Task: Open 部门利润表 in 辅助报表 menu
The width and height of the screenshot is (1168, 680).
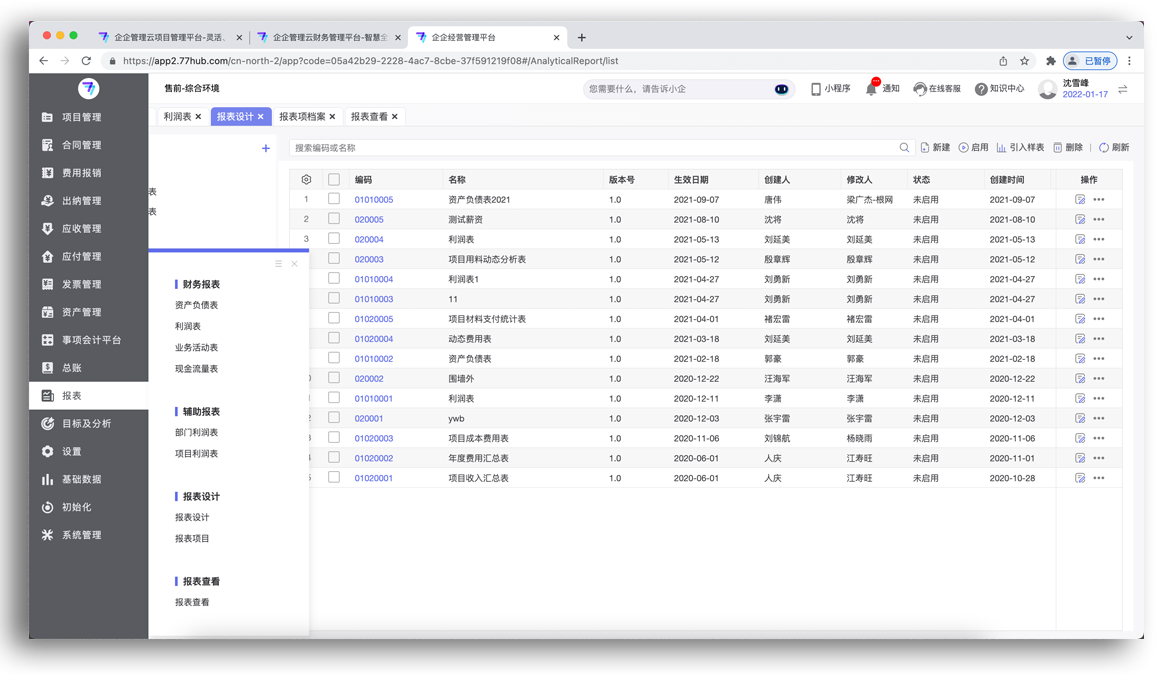Action: 197,432
